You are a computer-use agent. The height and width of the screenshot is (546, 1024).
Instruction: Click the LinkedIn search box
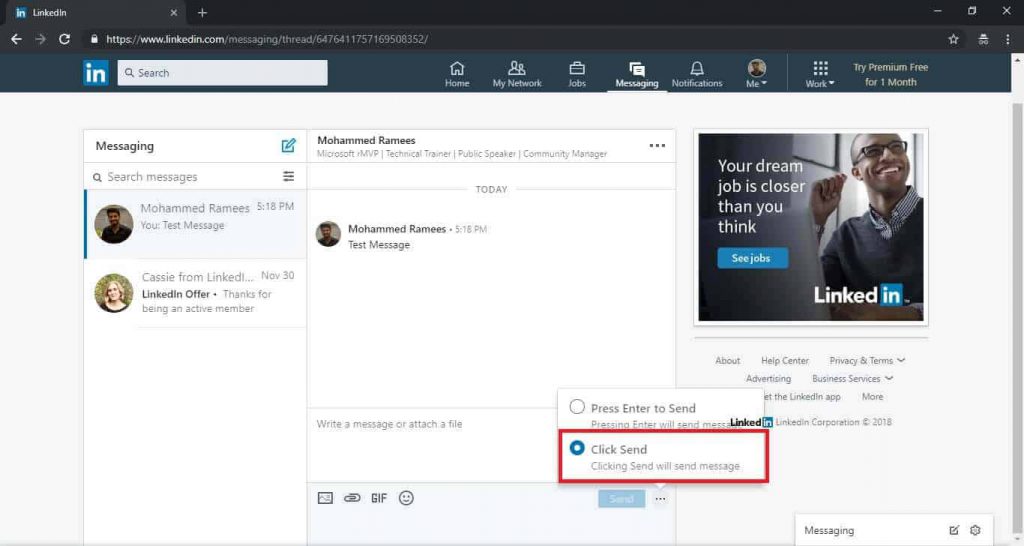pos(223,72)
